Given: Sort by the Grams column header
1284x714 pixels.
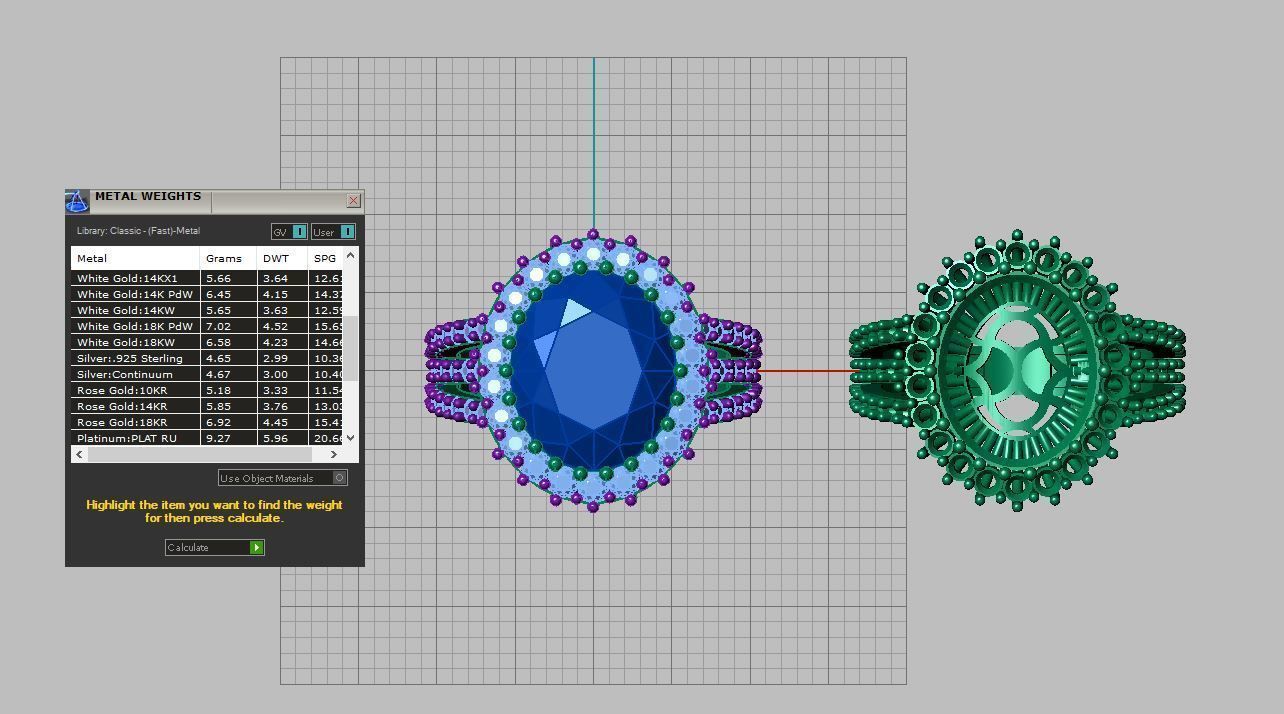Looking at the screenshot, I should [x=228, y=258].
